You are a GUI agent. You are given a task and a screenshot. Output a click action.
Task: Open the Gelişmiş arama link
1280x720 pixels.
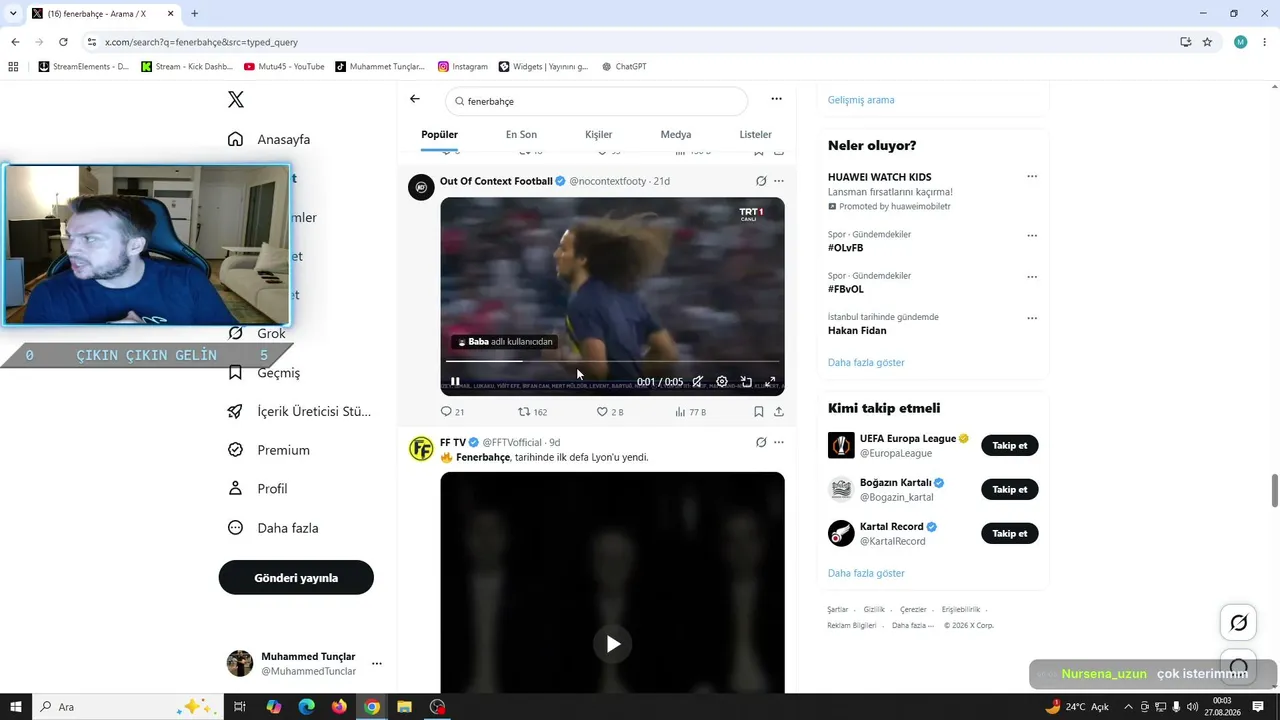point(861,100)
